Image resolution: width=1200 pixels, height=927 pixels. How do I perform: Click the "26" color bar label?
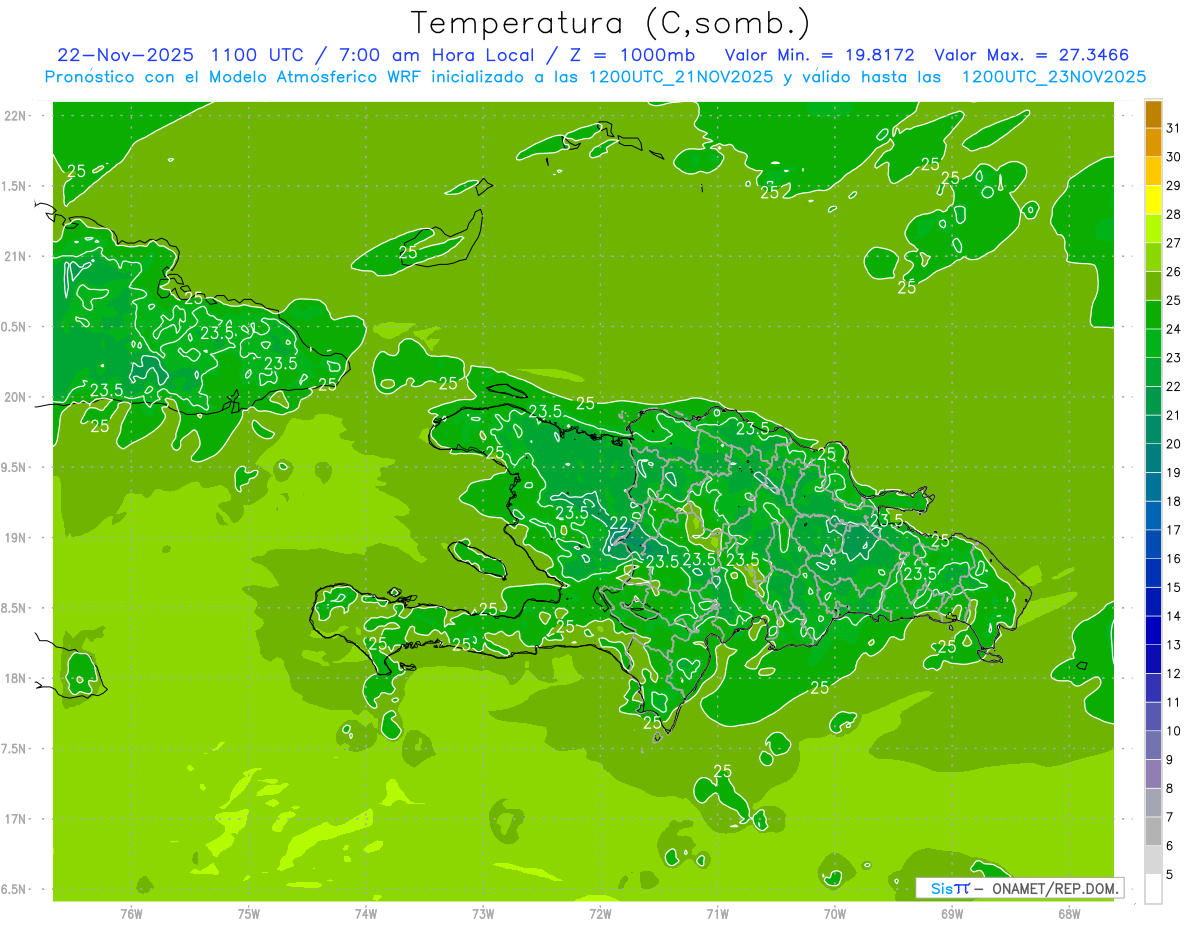click(x=1174, y=272)
